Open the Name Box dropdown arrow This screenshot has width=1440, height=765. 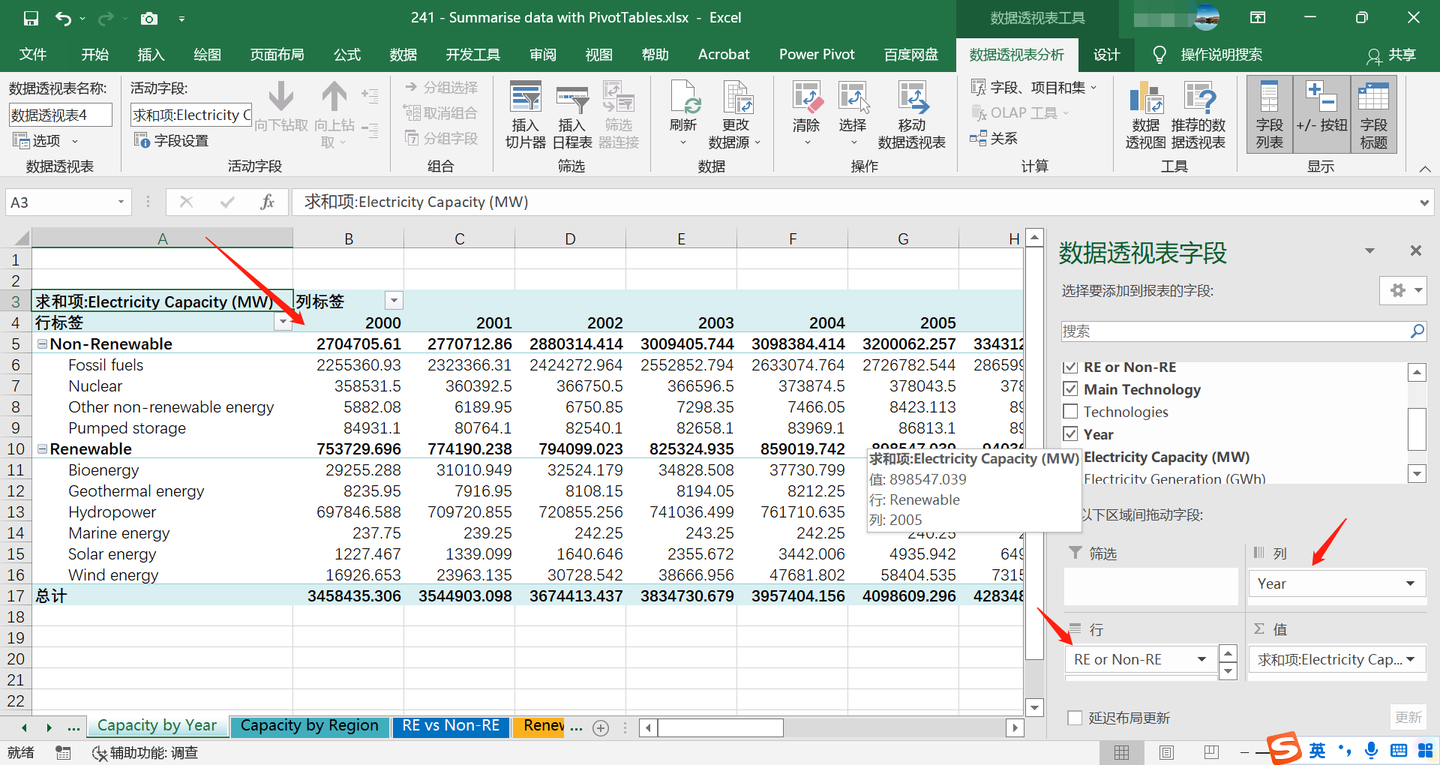click(x=121, y=202)
